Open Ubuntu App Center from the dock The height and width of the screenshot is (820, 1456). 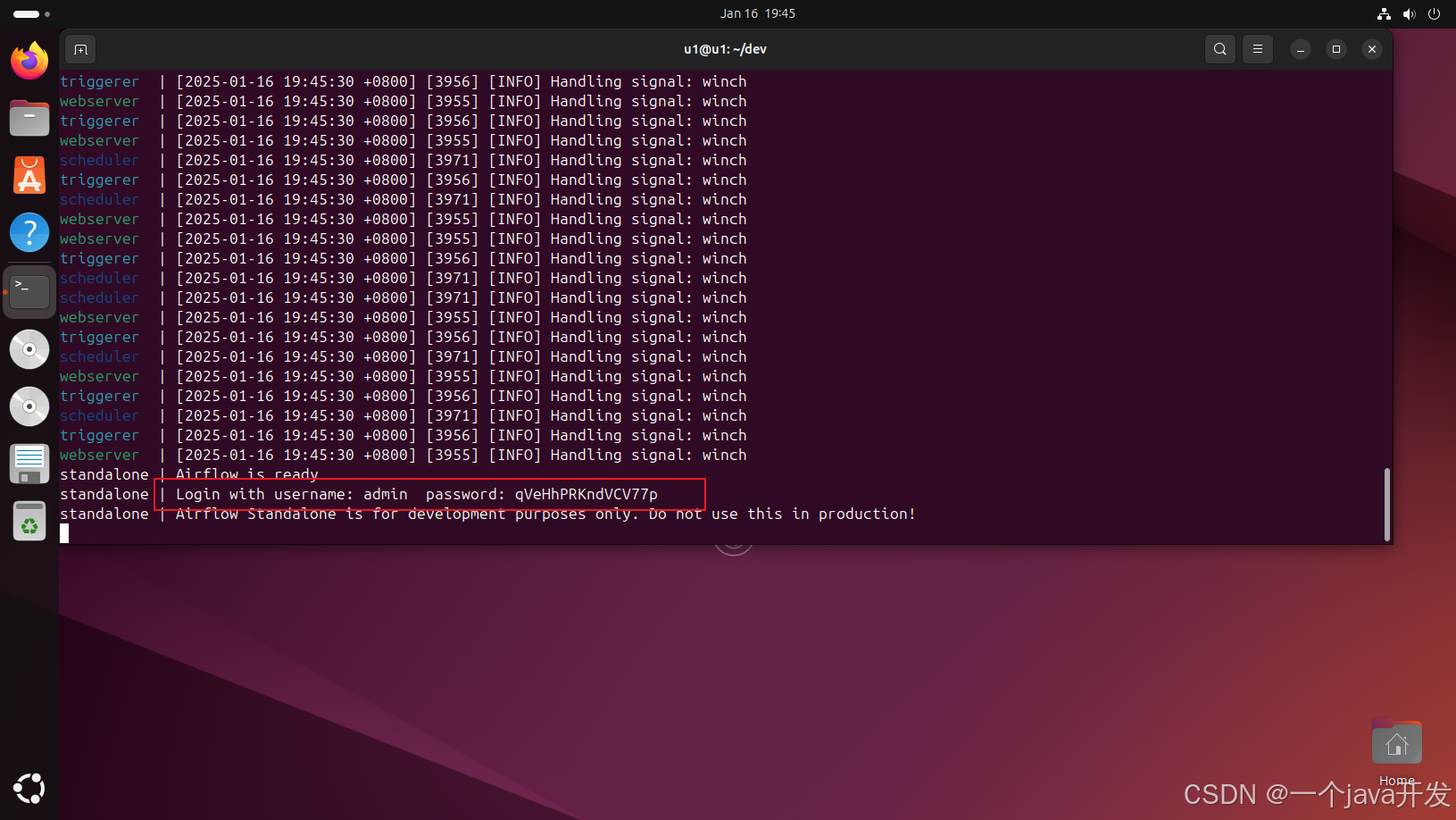pos(29,175)
